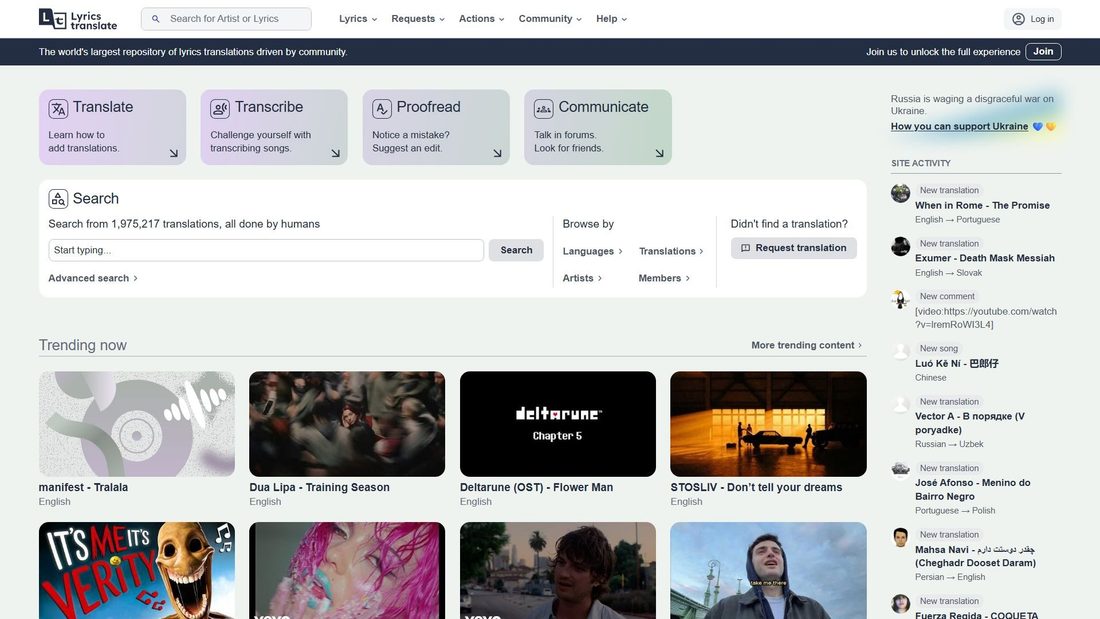Expand the Actions menu

coord(481,19)
